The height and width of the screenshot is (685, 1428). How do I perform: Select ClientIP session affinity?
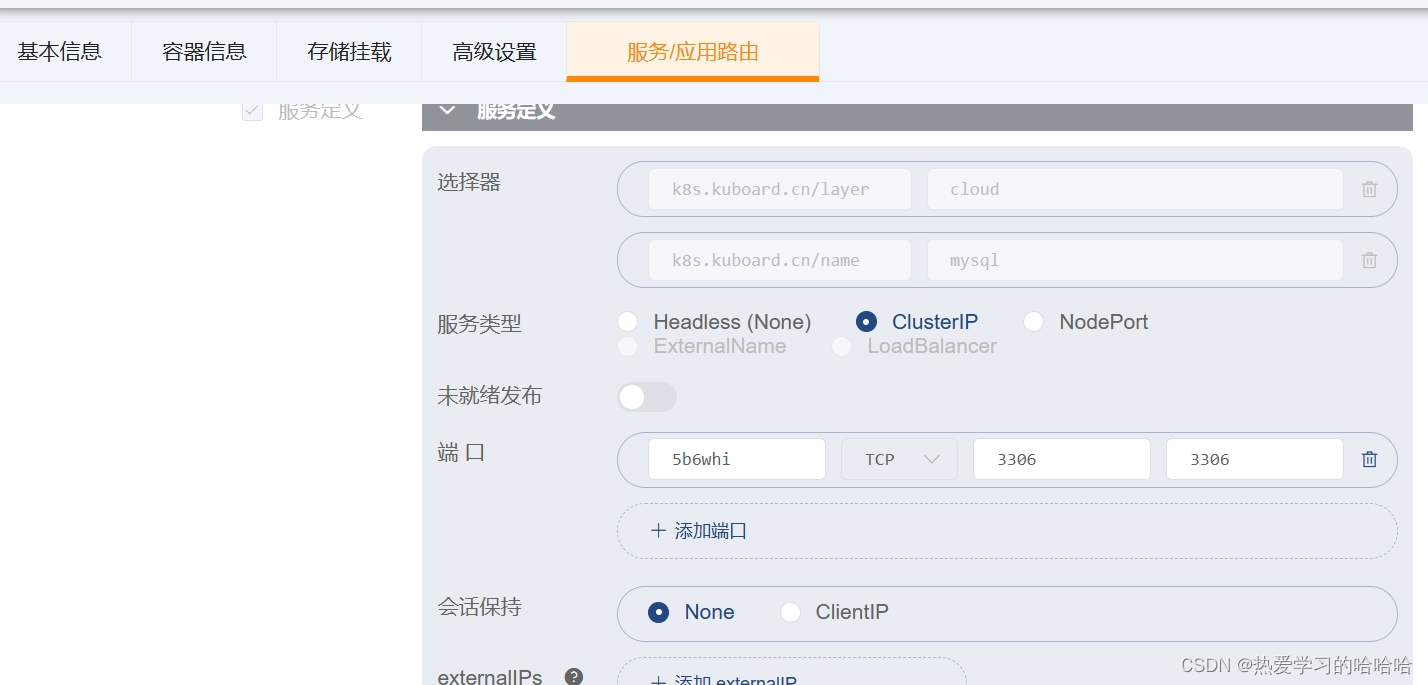[x=791, y=612]
